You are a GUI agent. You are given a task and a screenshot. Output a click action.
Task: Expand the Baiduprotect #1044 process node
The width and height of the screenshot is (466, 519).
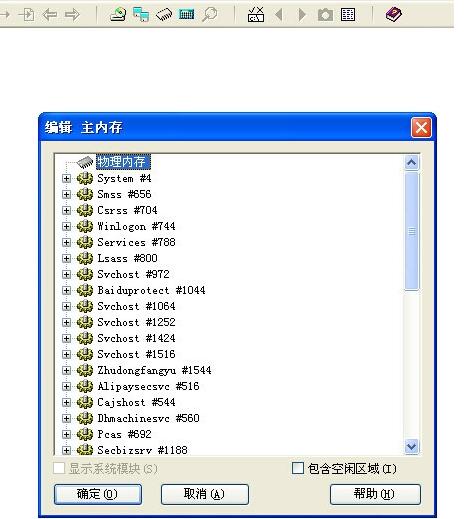point(66,291)
